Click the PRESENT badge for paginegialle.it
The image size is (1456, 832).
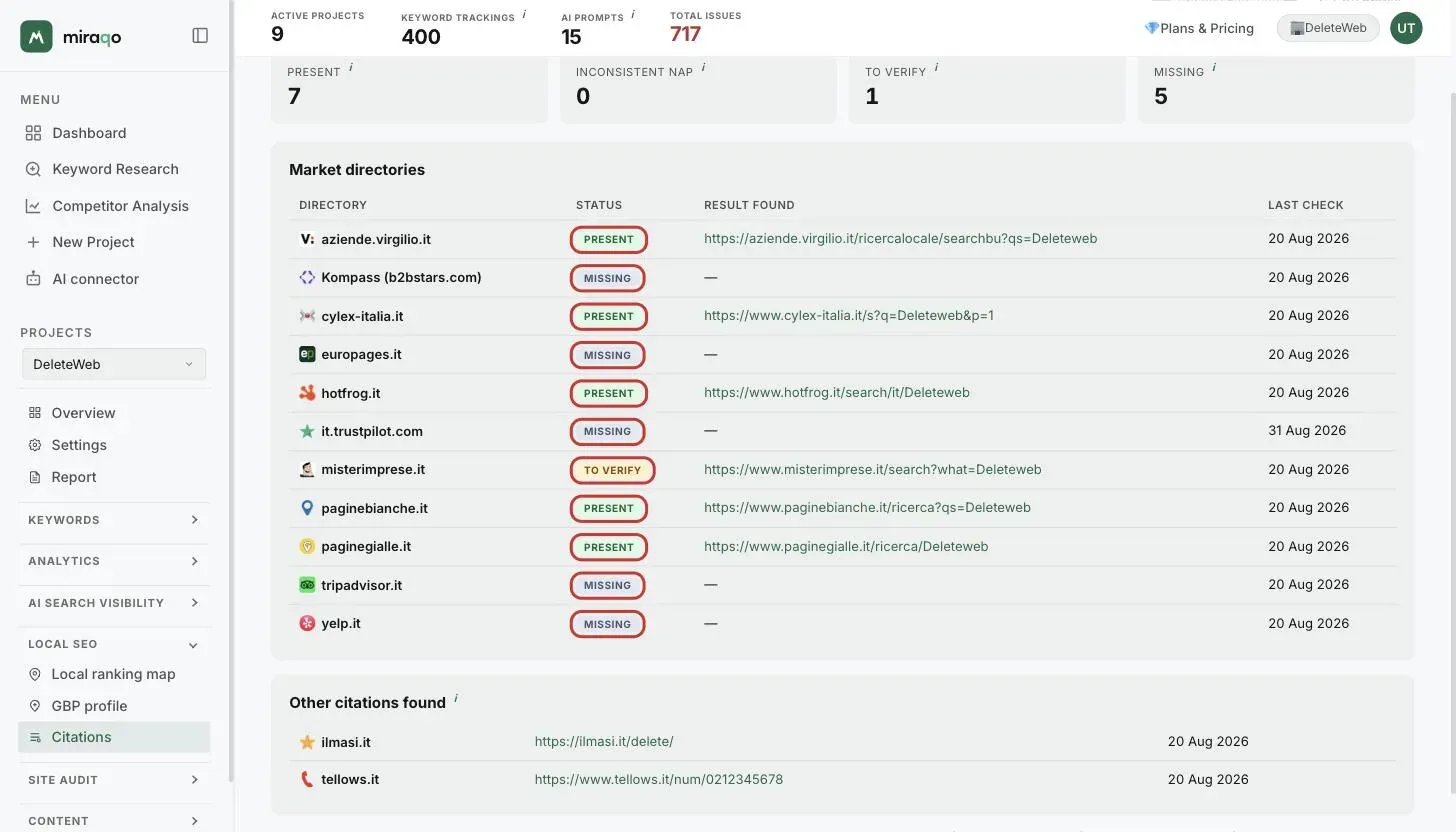click(609, 547)
